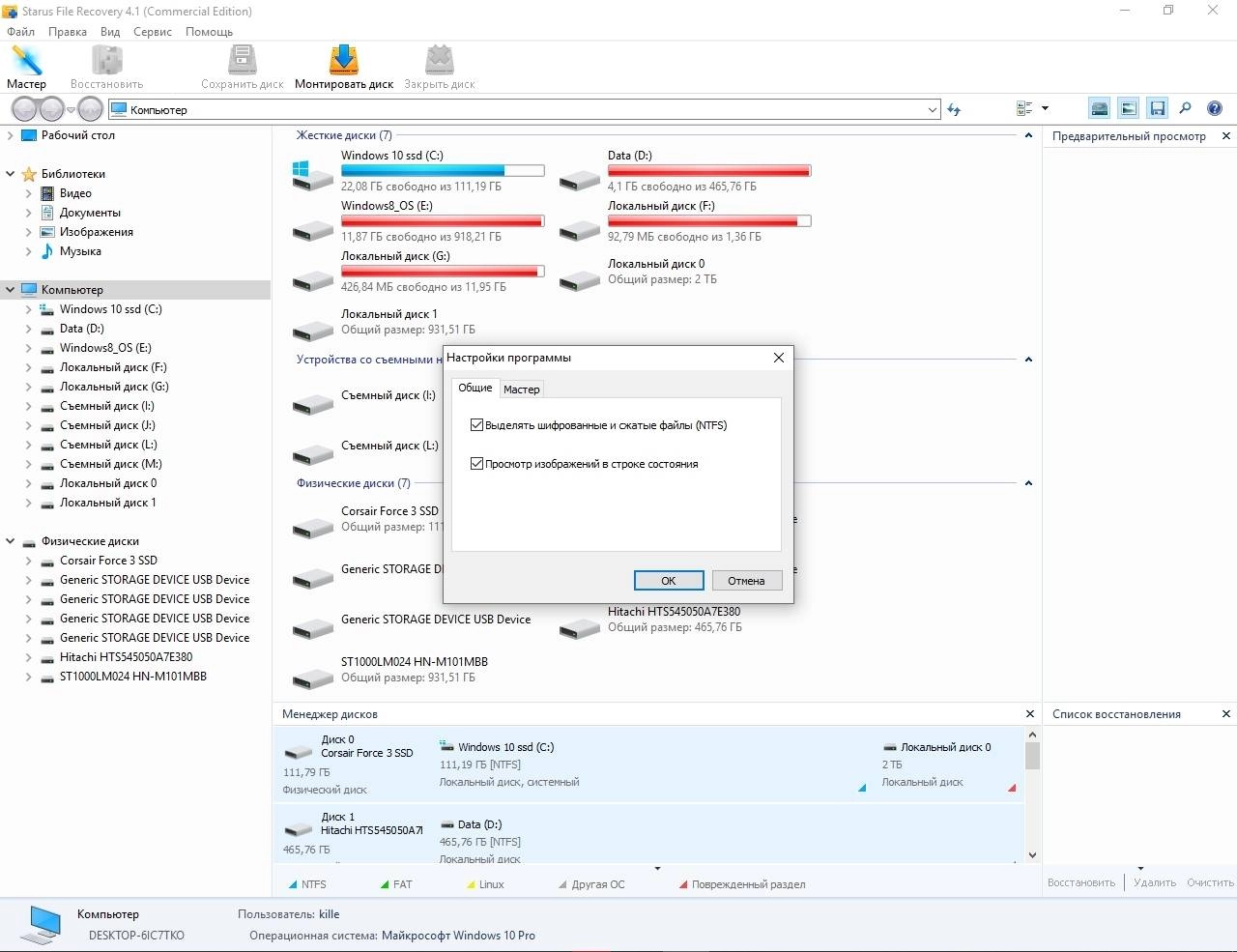Screen dimensions: 1237x952
Task: Open Монтировать диск from the toolbar
Action: tap(344, 67)
